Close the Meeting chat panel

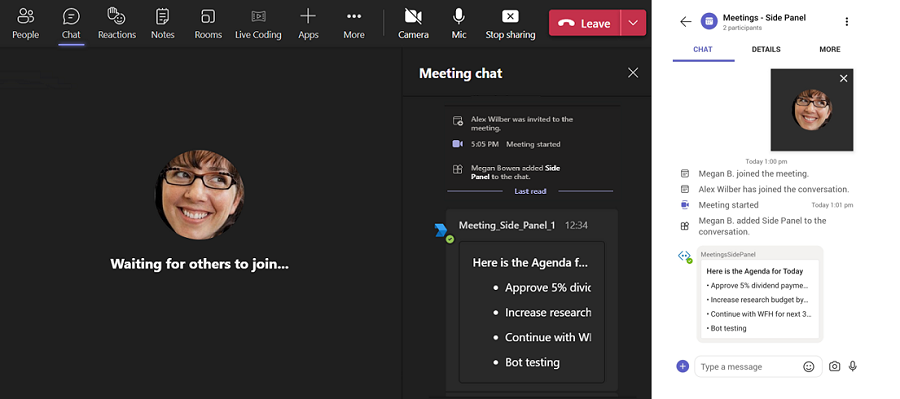pyautogui.click(x=633, y=73)
